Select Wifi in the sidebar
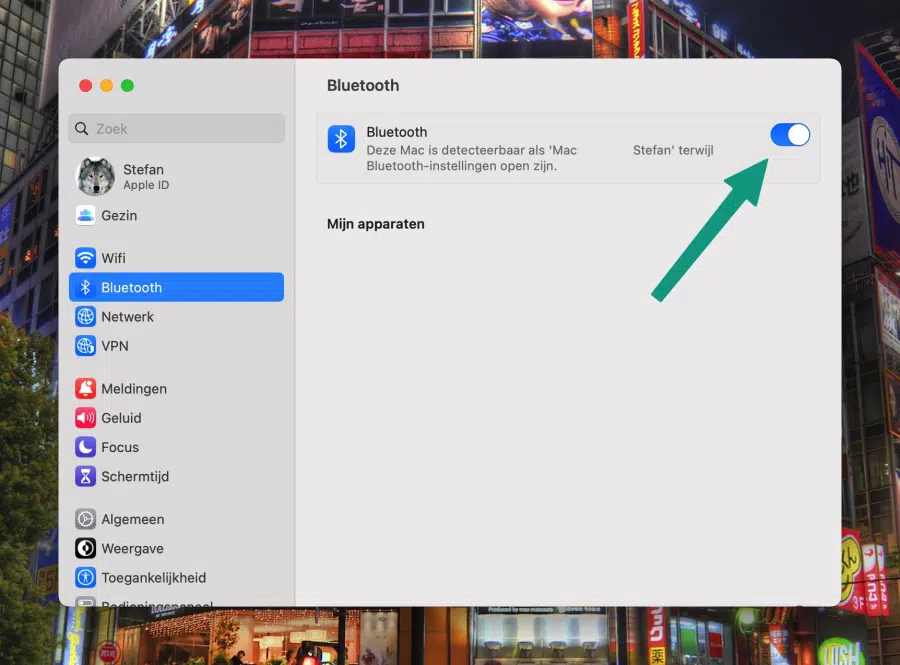Screen dimensions: 900x665 [176, 258]
